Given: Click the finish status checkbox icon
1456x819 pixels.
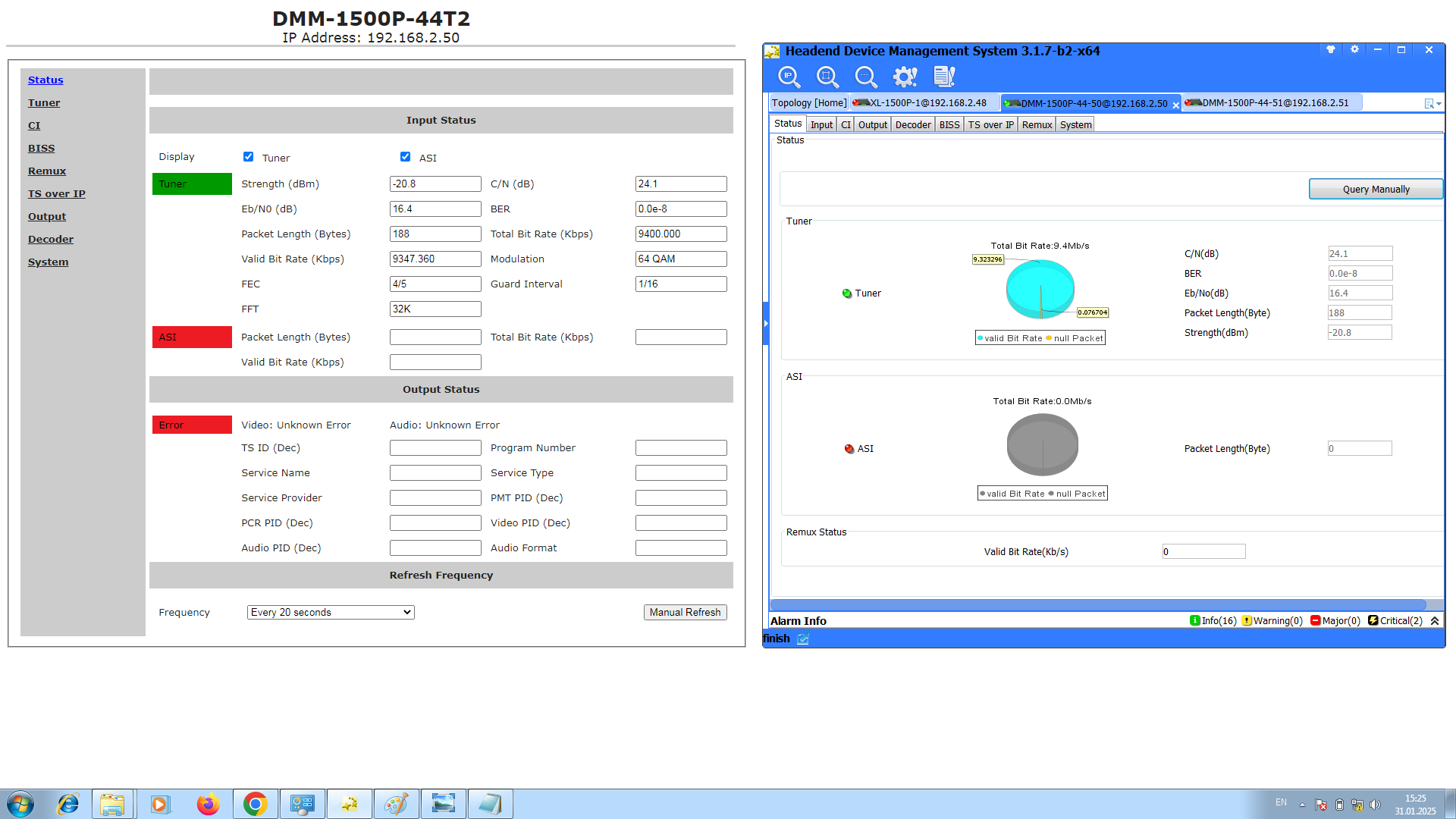Looking at the screenshot, I should pyautogui.click(x=803, y=639).
